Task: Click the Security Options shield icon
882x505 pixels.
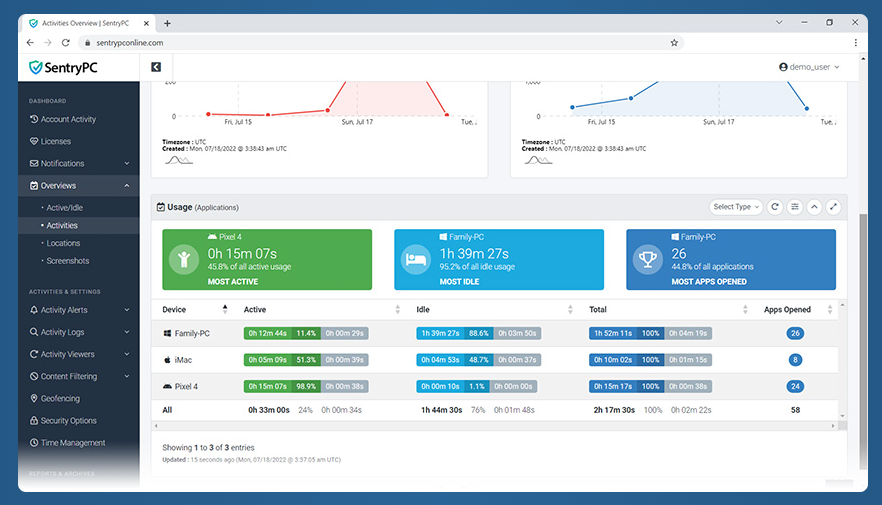Action: (x=34, y=421)
